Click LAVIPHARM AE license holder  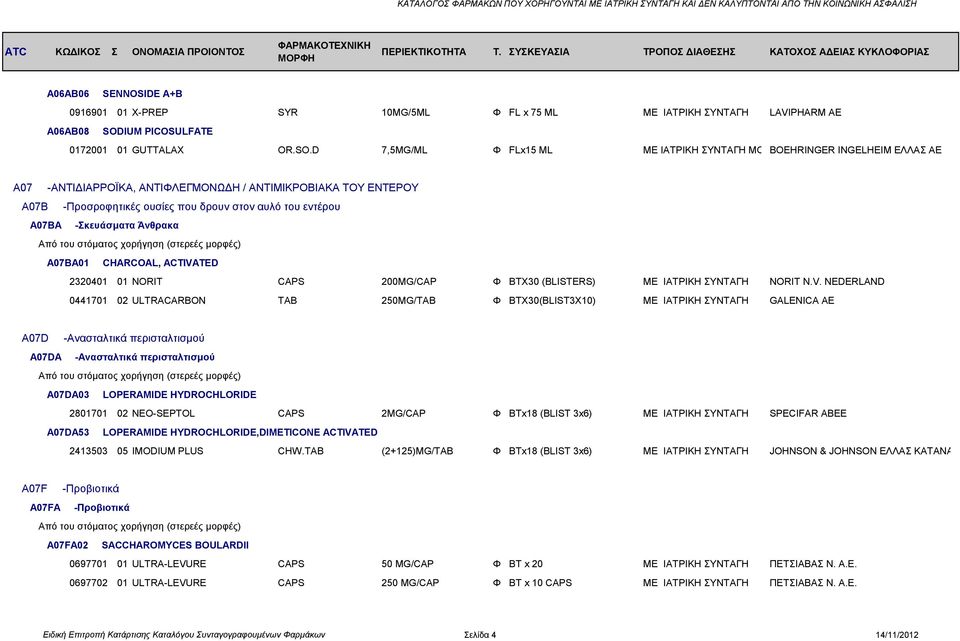coord(805,113)
